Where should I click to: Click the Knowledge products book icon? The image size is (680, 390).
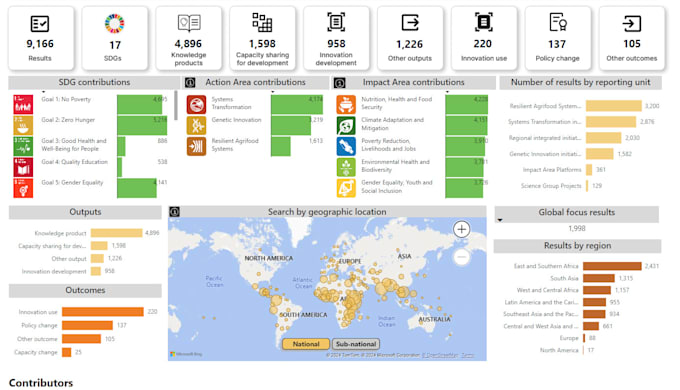[x=189, y=23]
